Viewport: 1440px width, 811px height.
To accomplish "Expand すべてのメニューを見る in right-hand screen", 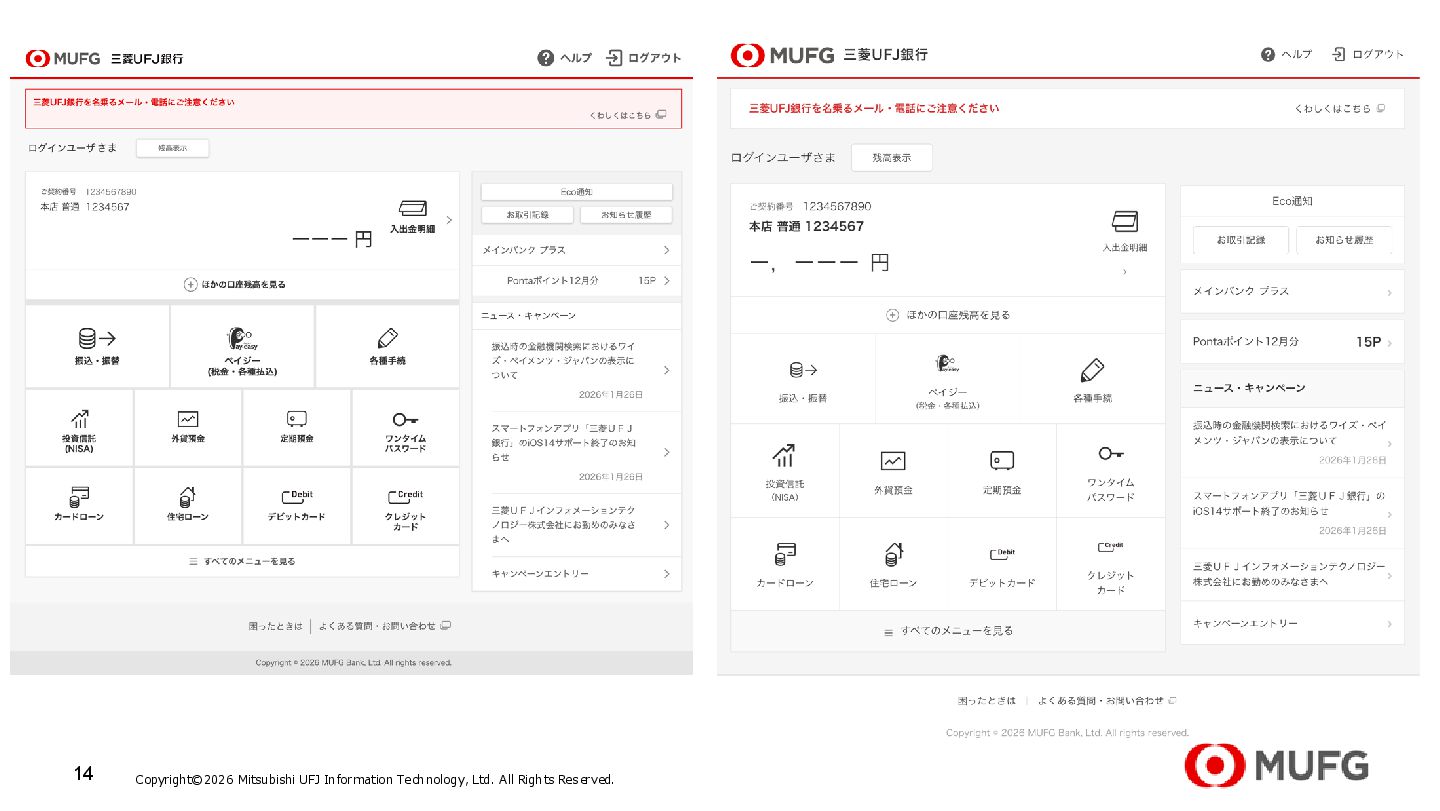I will [948, 631].
